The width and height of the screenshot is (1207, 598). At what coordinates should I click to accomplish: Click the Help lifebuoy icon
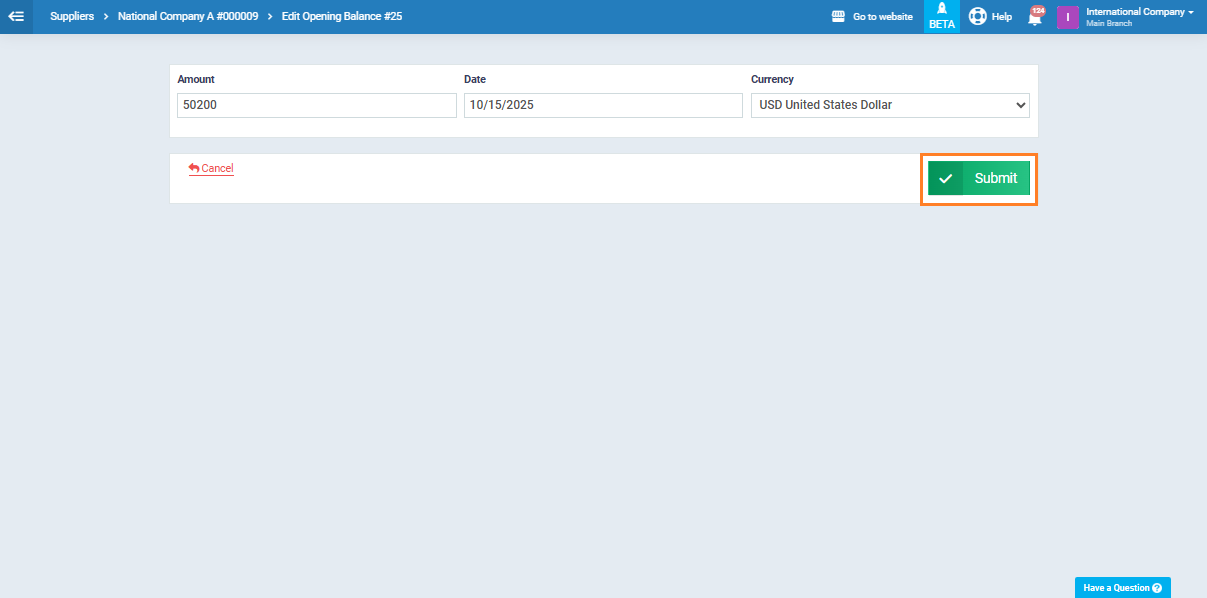coord(977,17)
